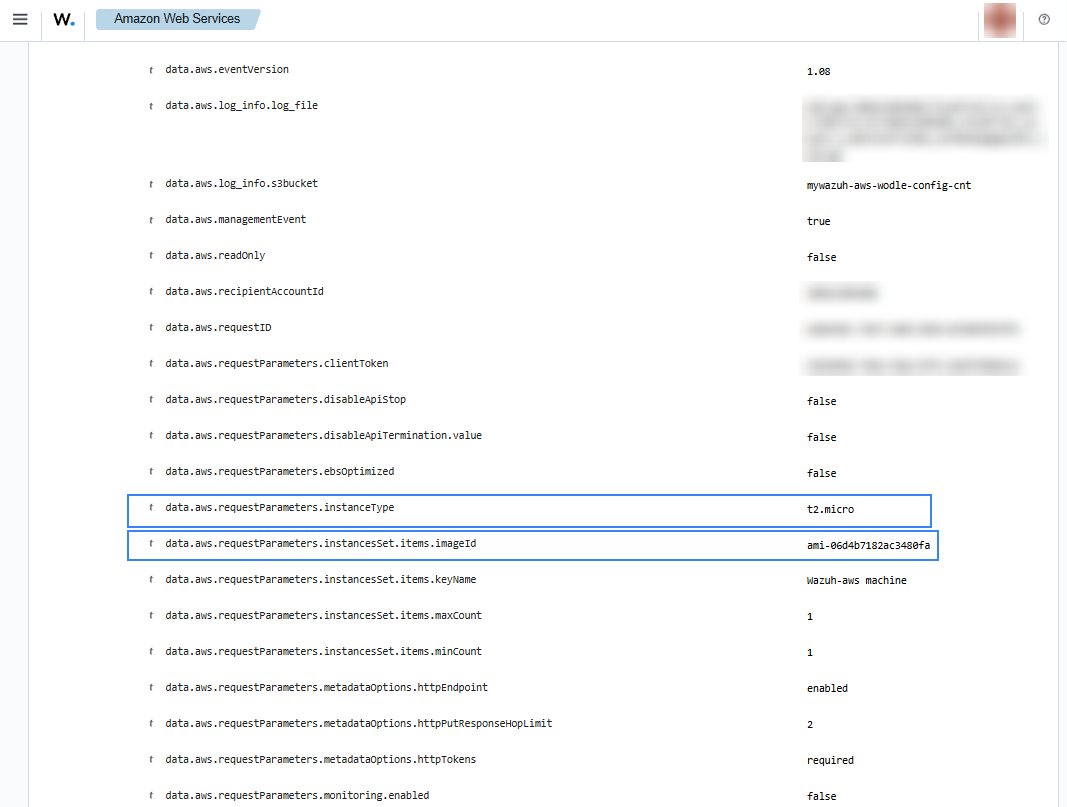Click the t2.micro instance type value
The width and height of the screenshot is (1067, 807).
pos(830,510)
